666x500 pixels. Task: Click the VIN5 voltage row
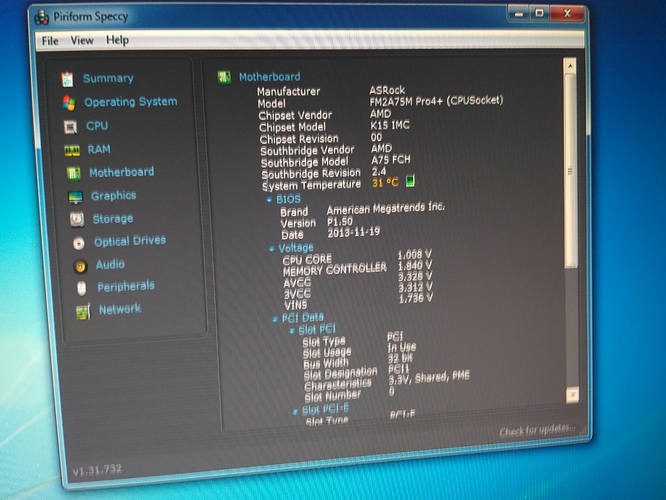point(359,302)
